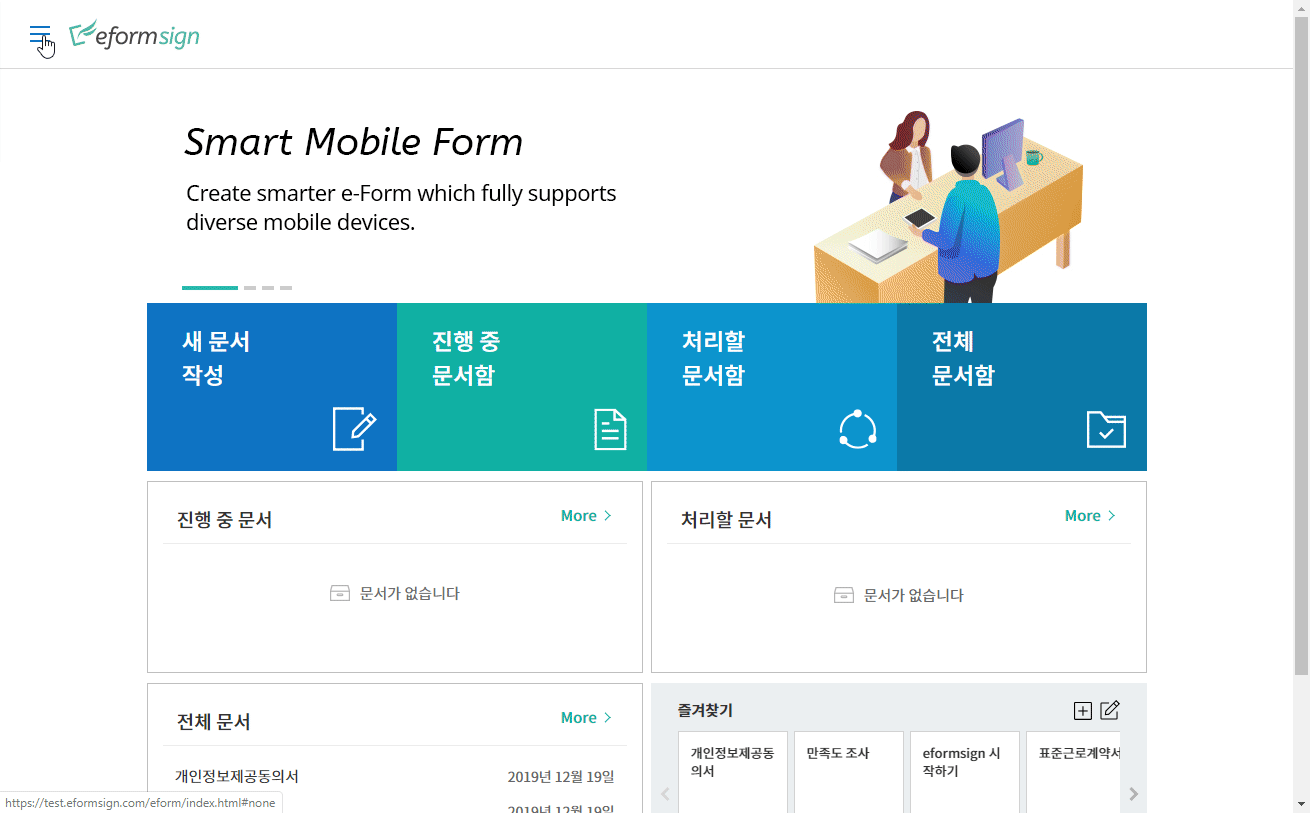Click the checked folder icon

point(1106,429)
